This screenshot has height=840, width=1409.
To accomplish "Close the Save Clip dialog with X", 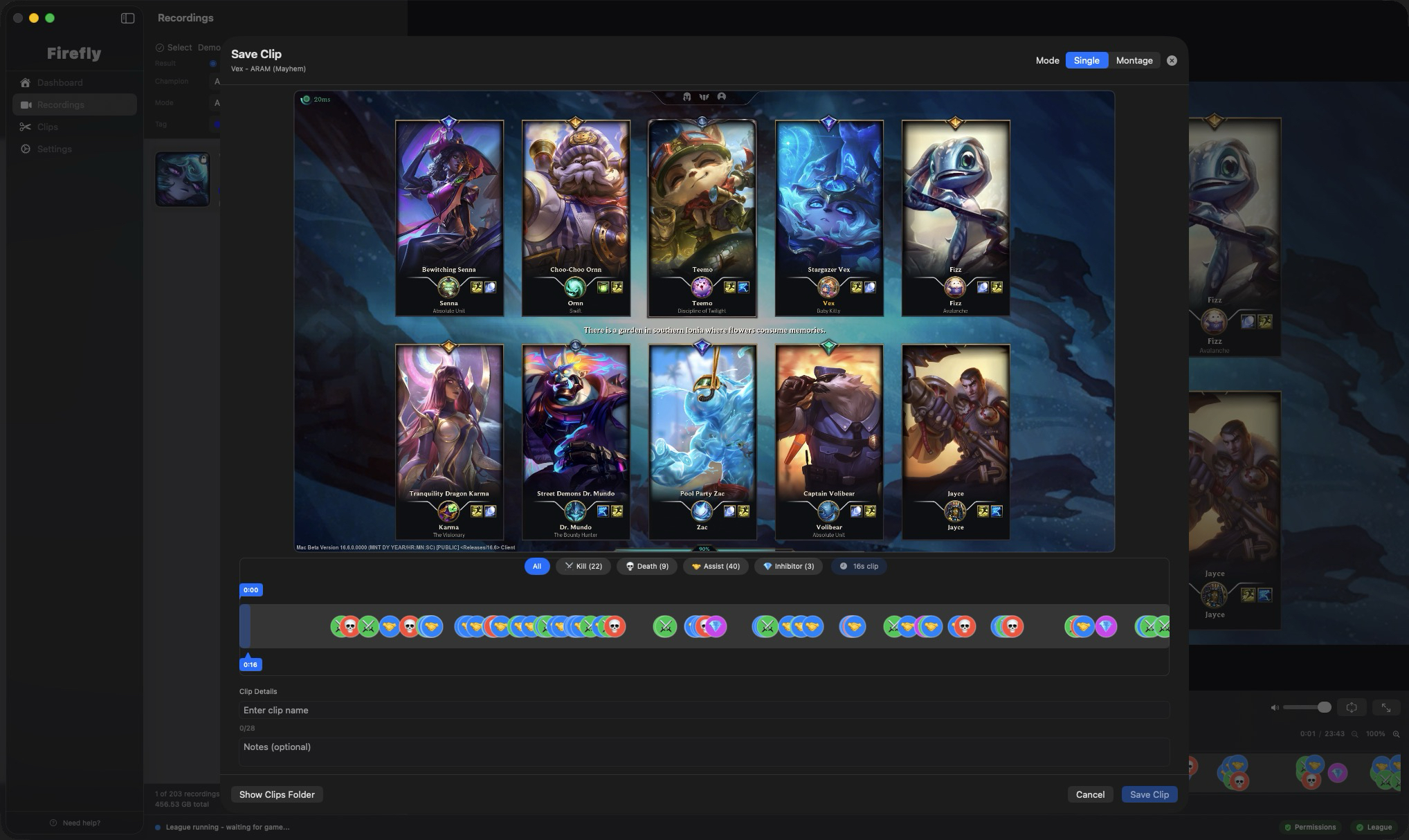I will tap(1172, 60).
